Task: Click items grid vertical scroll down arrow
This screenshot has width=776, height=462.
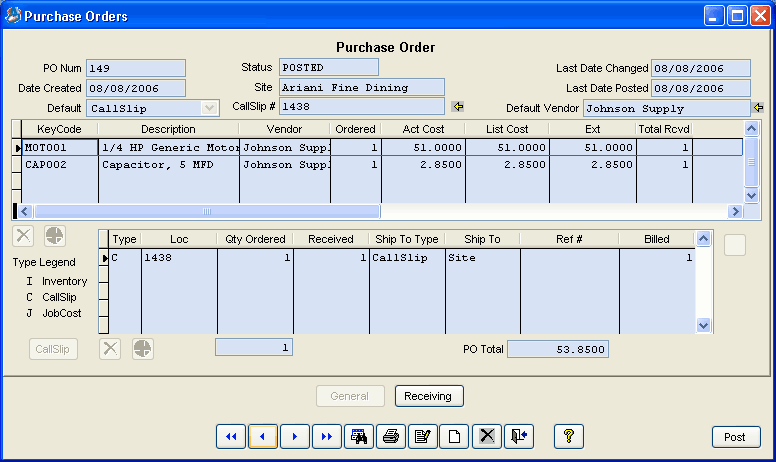Action: click(x=751, y=195)
